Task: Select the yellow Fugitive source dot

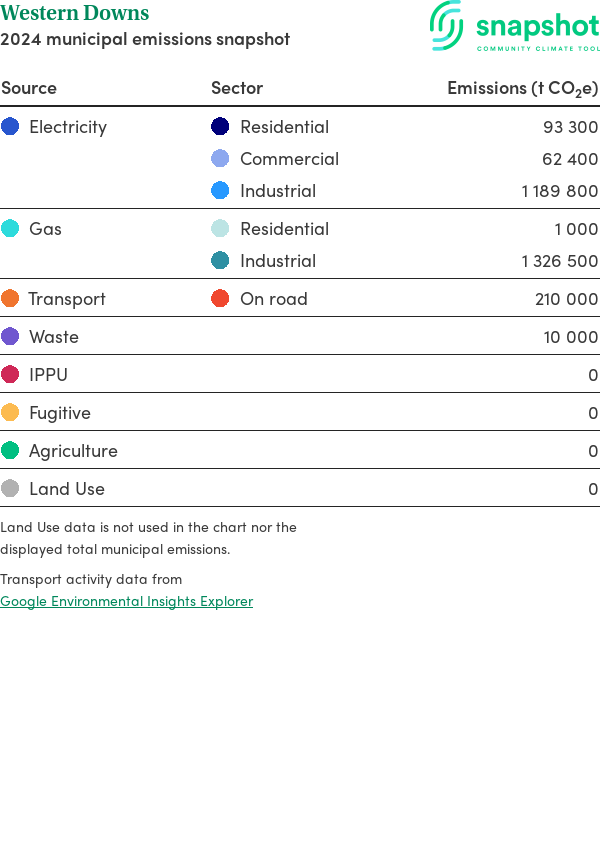Action: [10, 413]
